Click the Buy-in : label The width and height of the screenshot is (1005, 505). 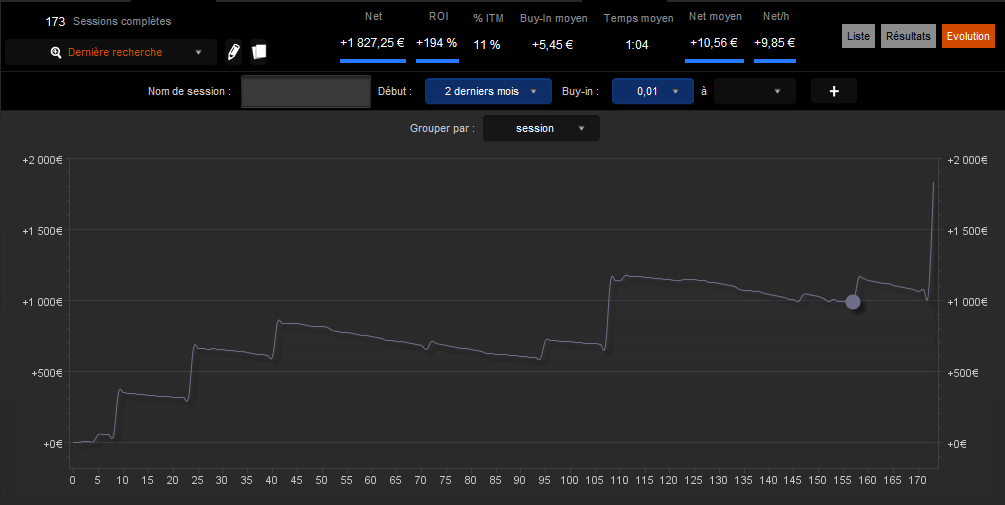[x=581, y=91]
